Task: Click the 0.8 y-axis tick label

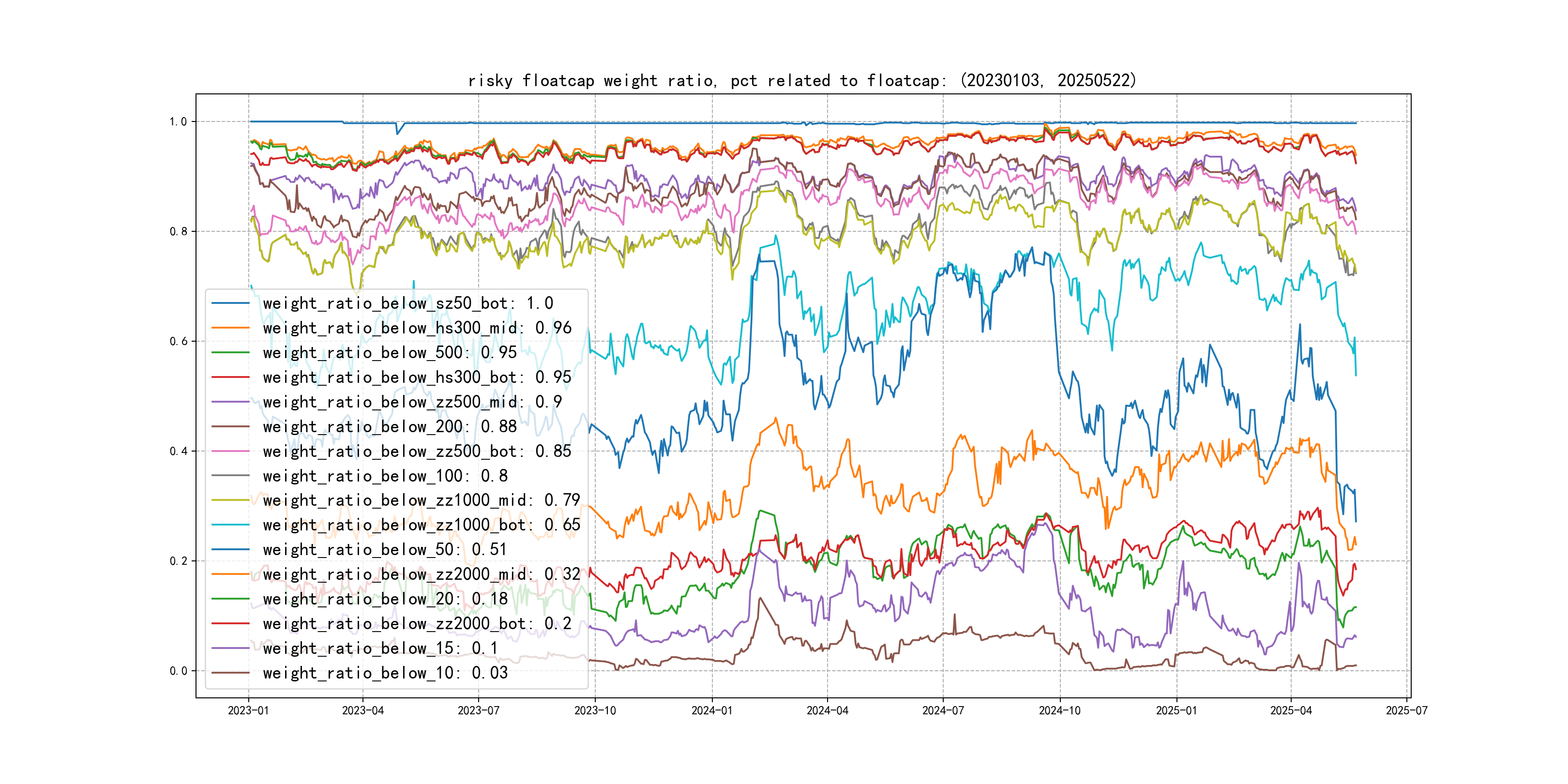Action: tap(178, 231)
